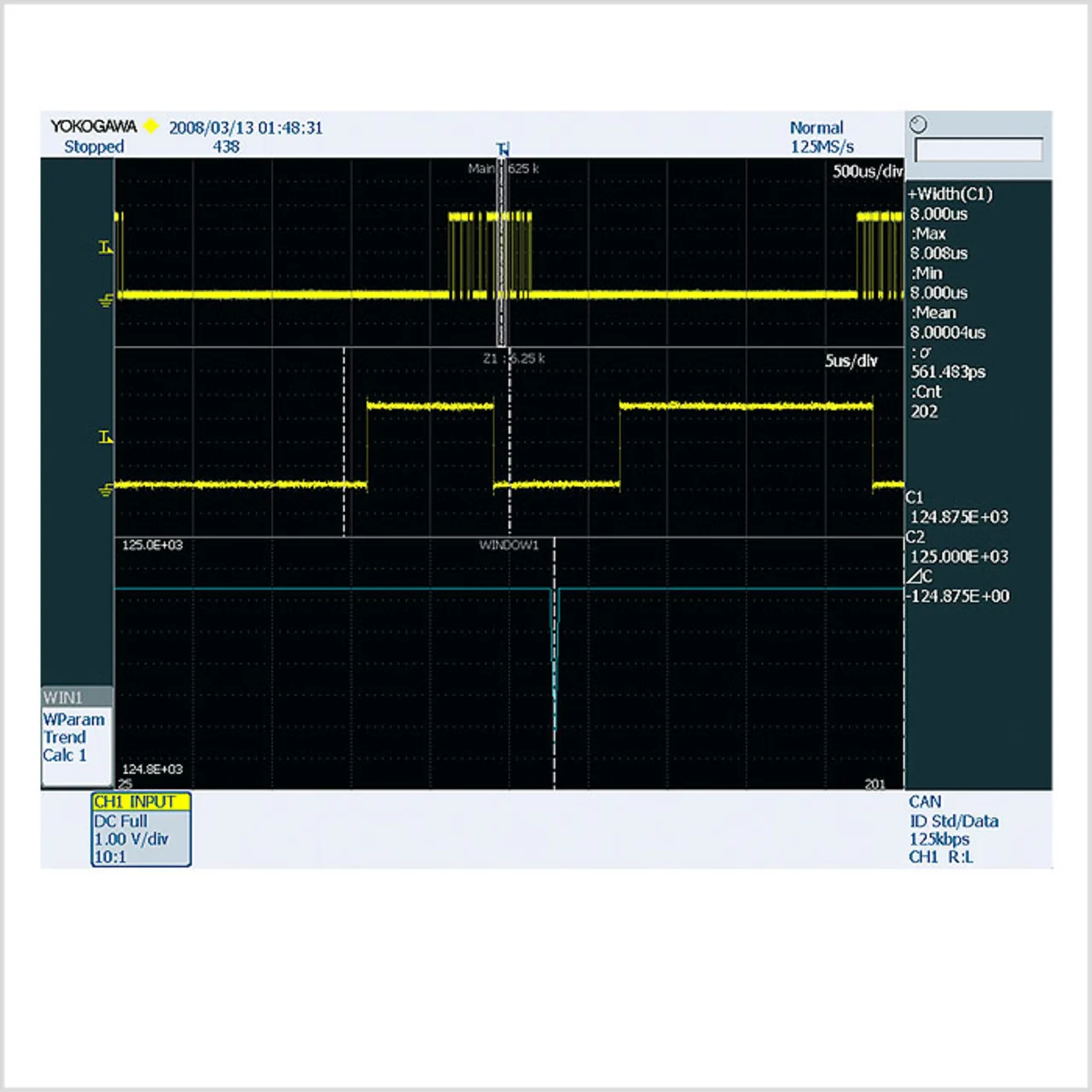Viewport: 1092px width, 1092px height.
Task: Click the CH1 INPUT header
Action: coord(141,802)
